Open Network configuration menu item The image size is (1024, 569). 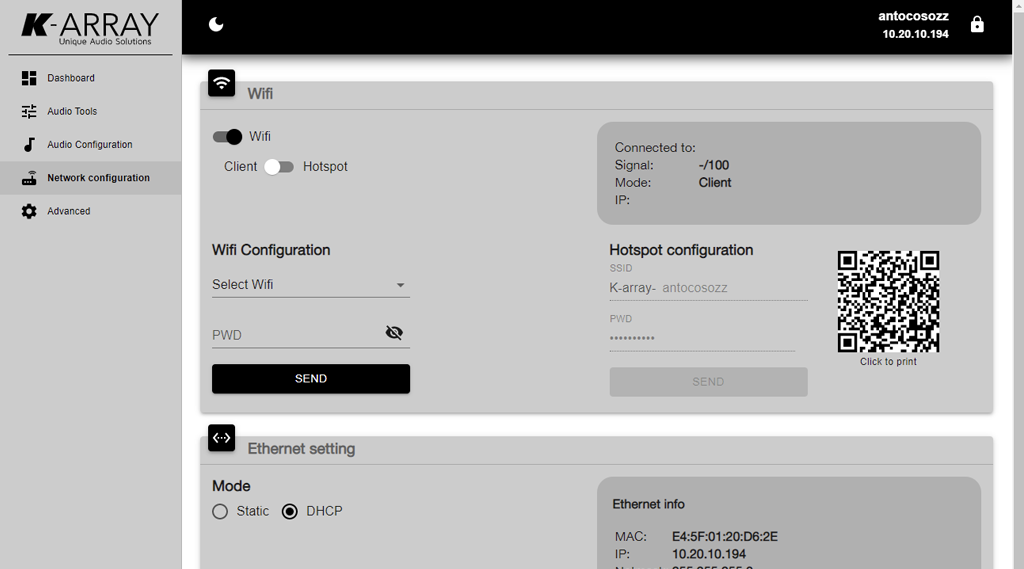tap(98, 178)
